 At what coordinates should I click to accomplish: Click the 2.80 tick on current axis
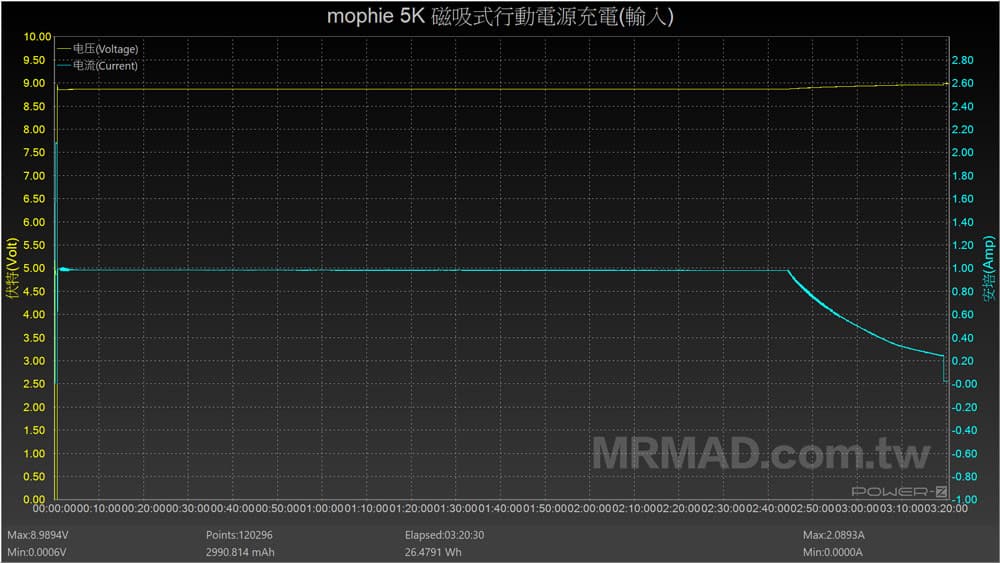962,60
